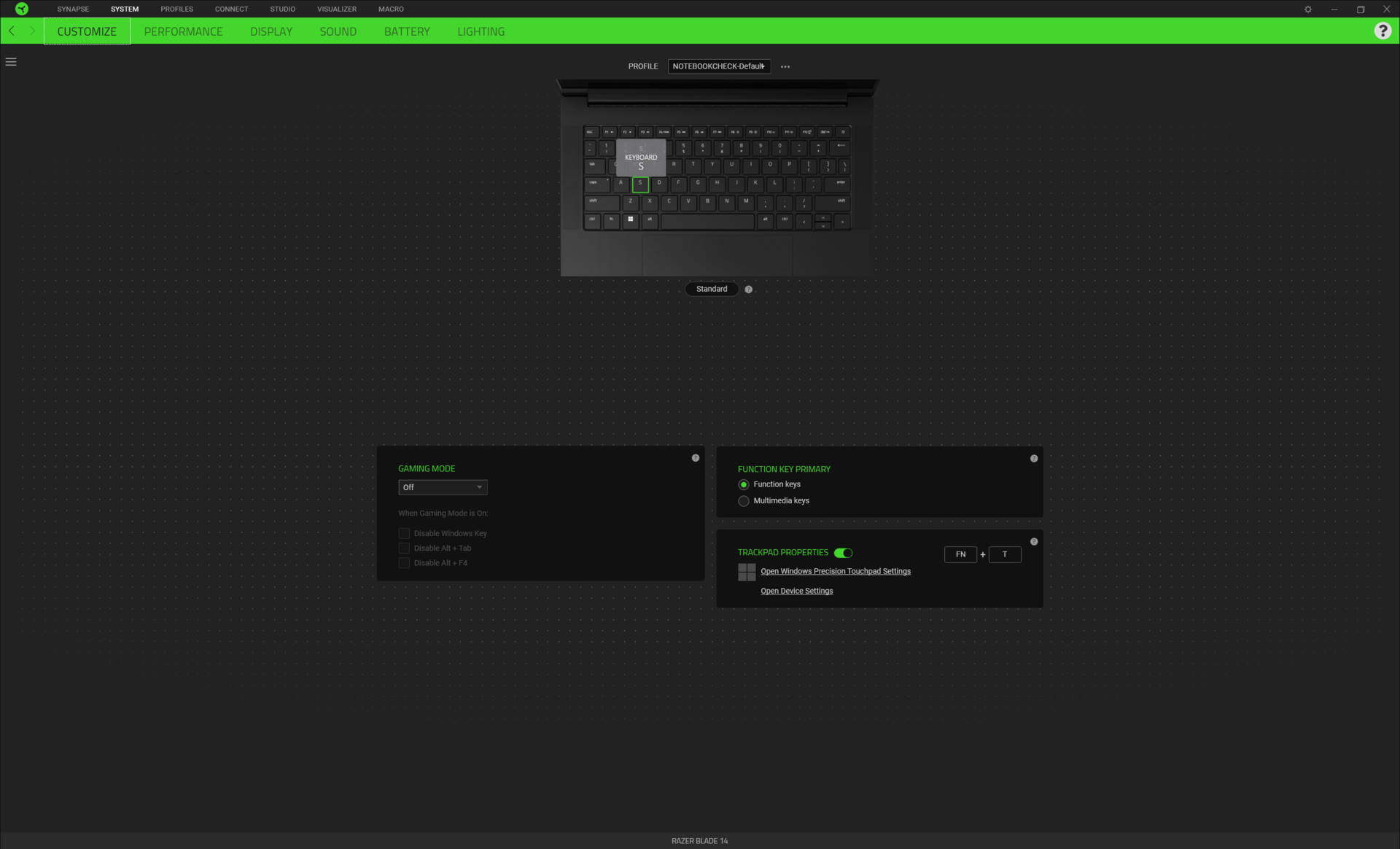Click the Windows logo touchpad icon

coord(747,572)
